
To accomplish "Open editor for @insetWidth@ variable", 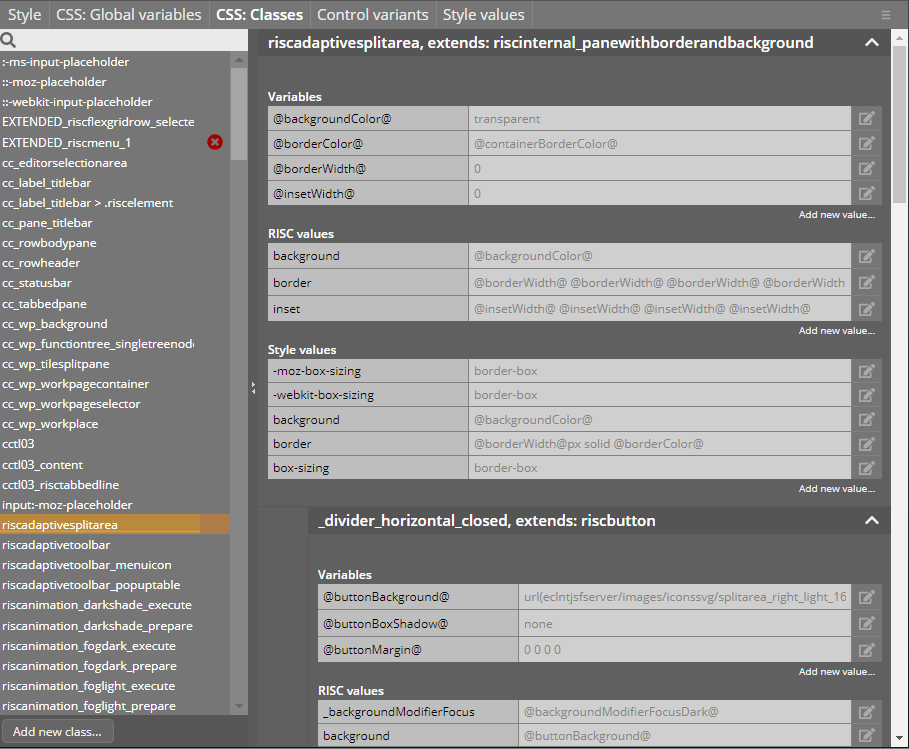I will pyautogui.click(x=867, y=194).
